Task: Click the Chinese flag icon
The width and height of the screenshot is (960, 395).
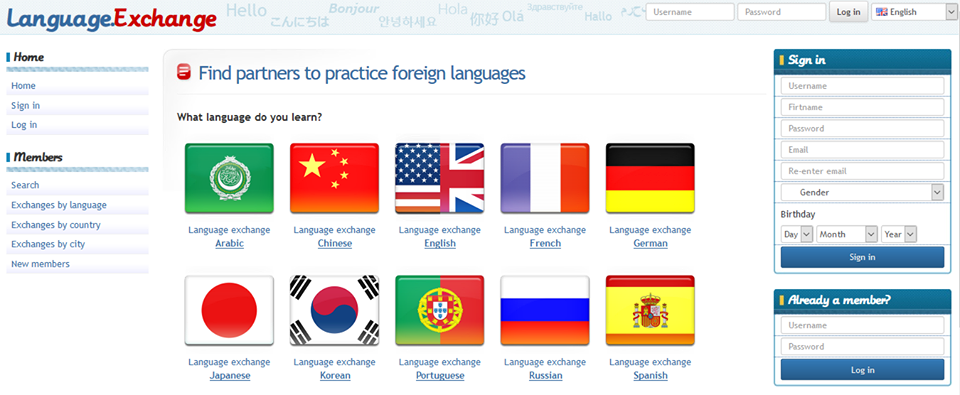Action: coord(334,178)
